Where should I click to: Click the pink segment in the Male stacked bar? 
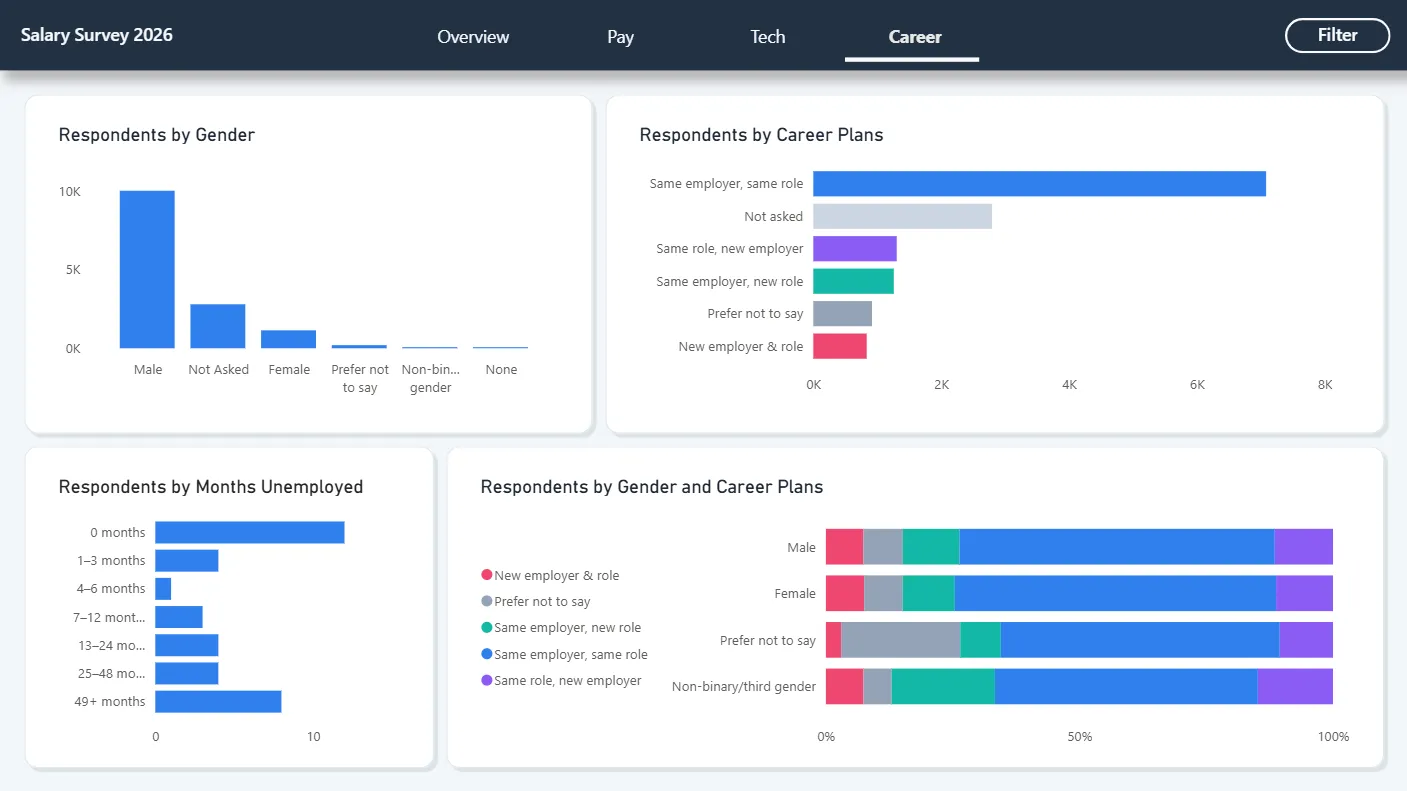(844, 547)
